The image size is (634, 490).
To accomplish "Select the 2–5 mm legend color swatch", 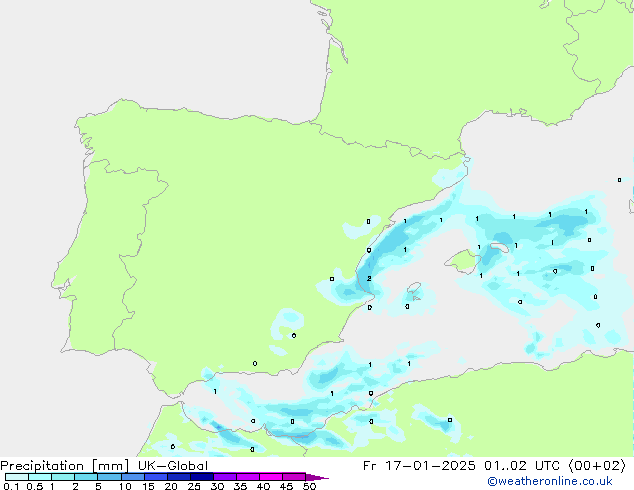I will pyautogui.click(x=86, y=477).
